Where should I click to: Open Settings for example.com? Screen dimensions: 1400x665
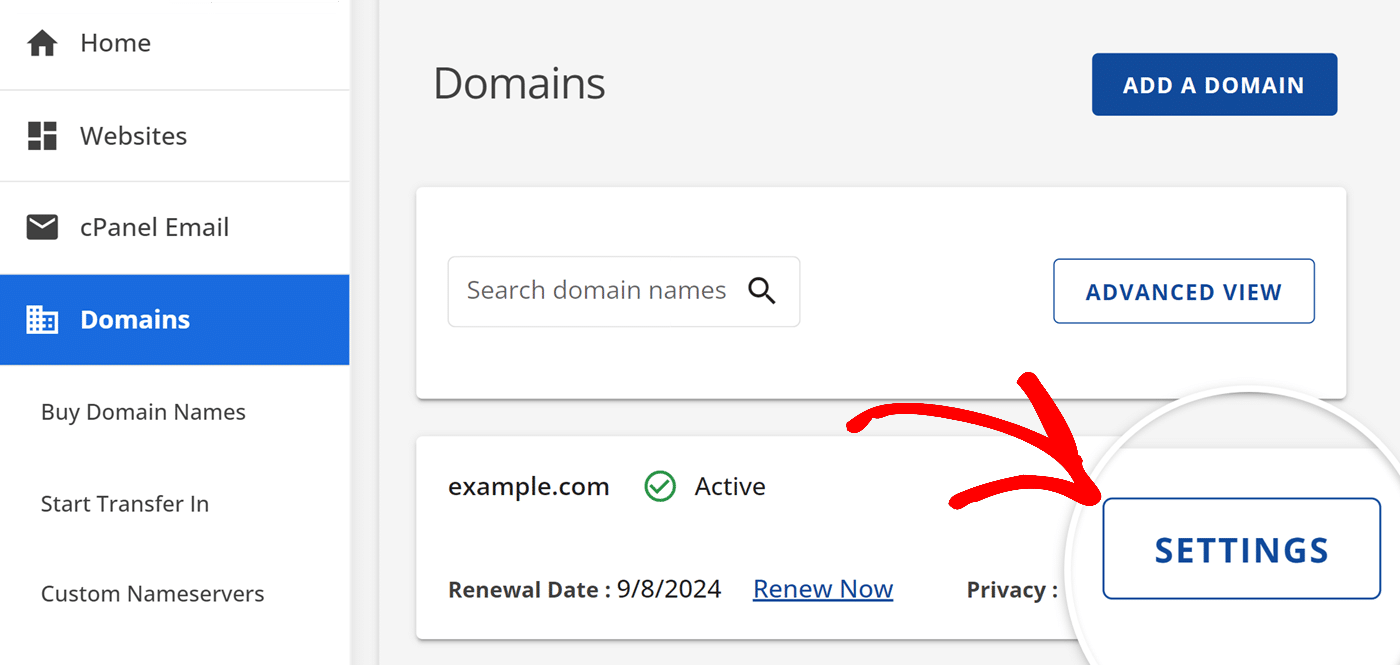pyautogui.click(x=1241, y=550)
